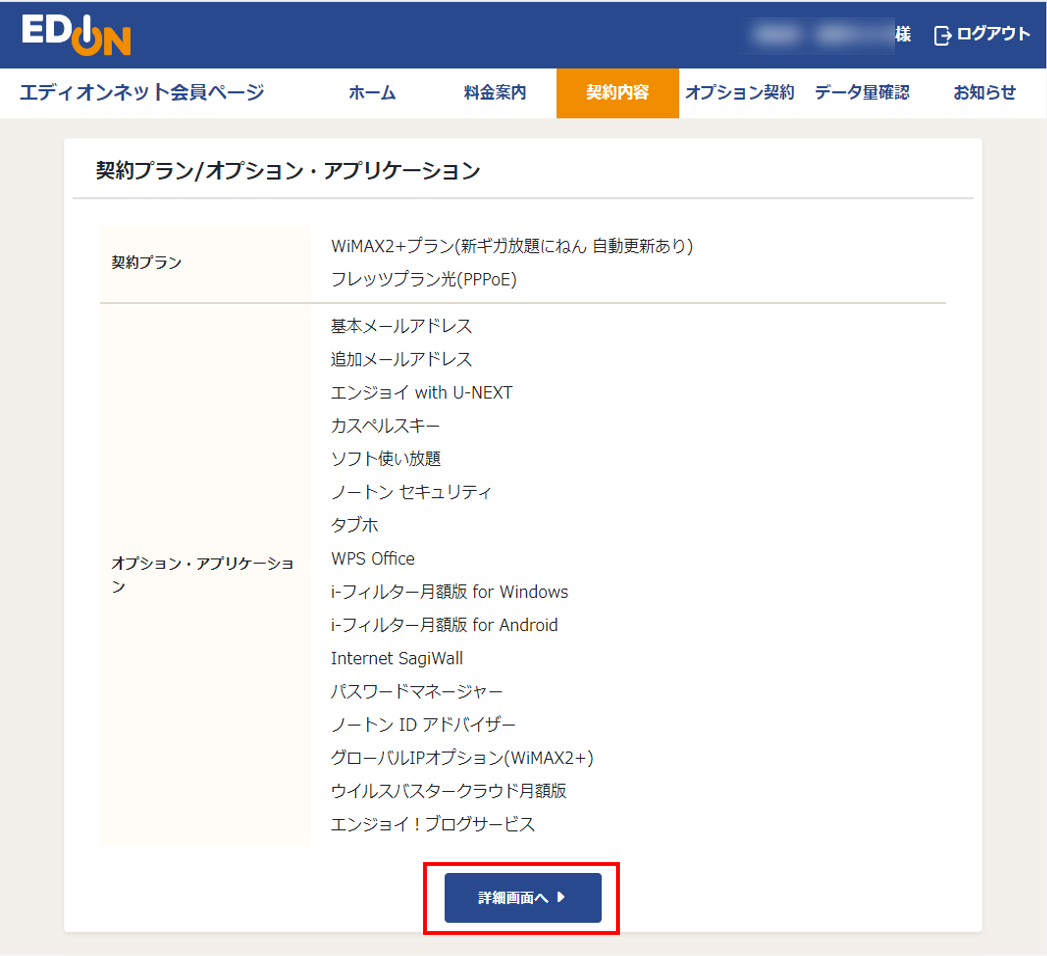
Task: Open the オプション契約 tab
Action: coord(739,92)
